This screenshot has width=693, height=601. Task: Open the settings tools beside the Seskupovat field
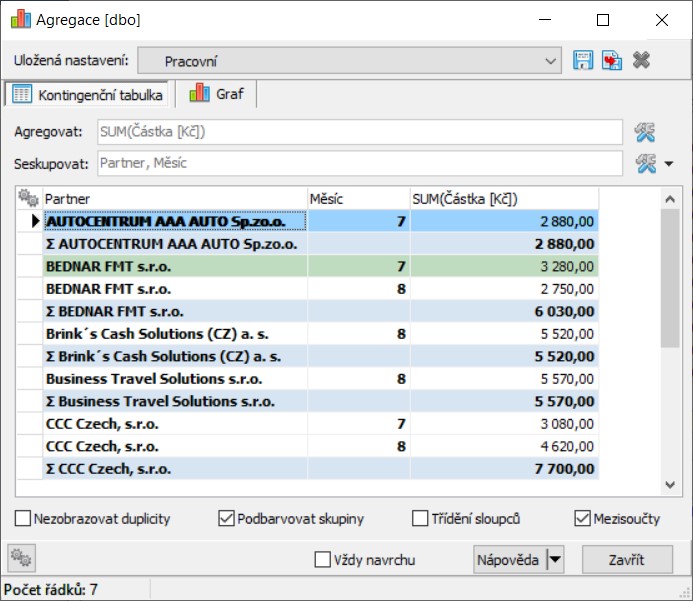646,164
